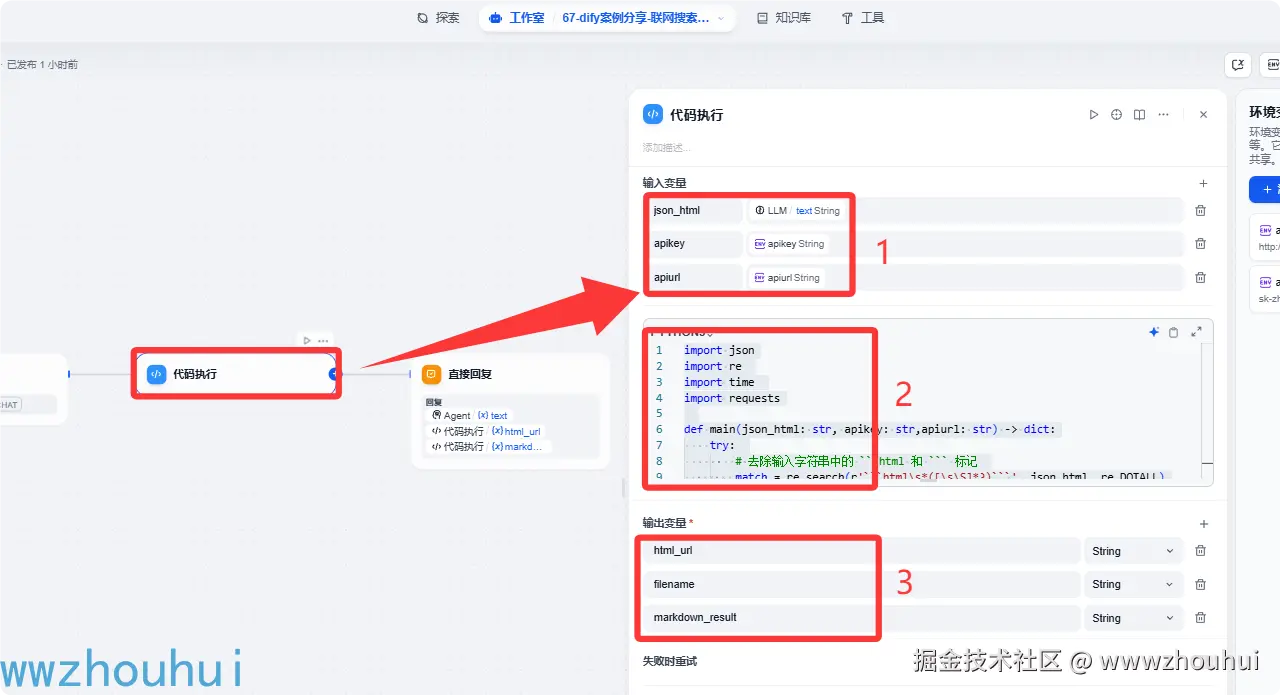The width and height of the screenshot is (1280, 695).
Task: Expand the code editor to fullscreen
Action: [x=1196, y=332]
